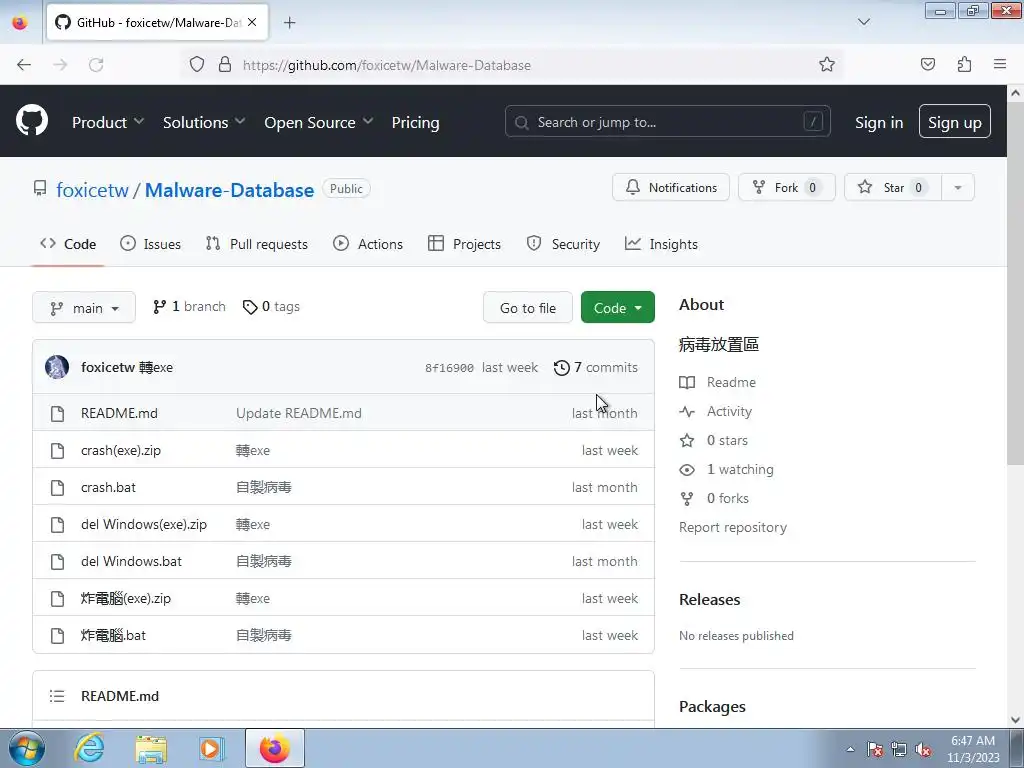Image resolution: width=1024 pixels, height=768 pixels.
Task: Bookmark this page with the star icon
Action: point(827,64)
